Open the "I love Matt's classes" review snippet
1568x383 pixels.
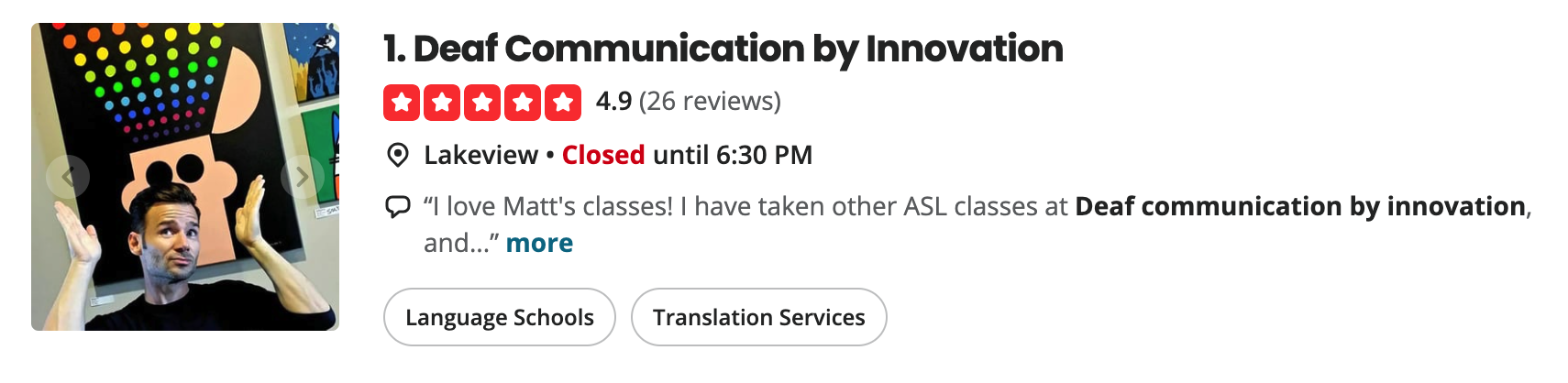977,224
